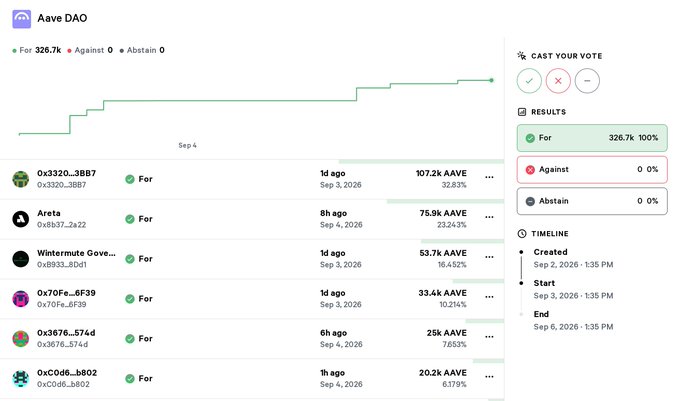
Task: Click the gray minus icon in Abstain result
Action: click(530, 201)
